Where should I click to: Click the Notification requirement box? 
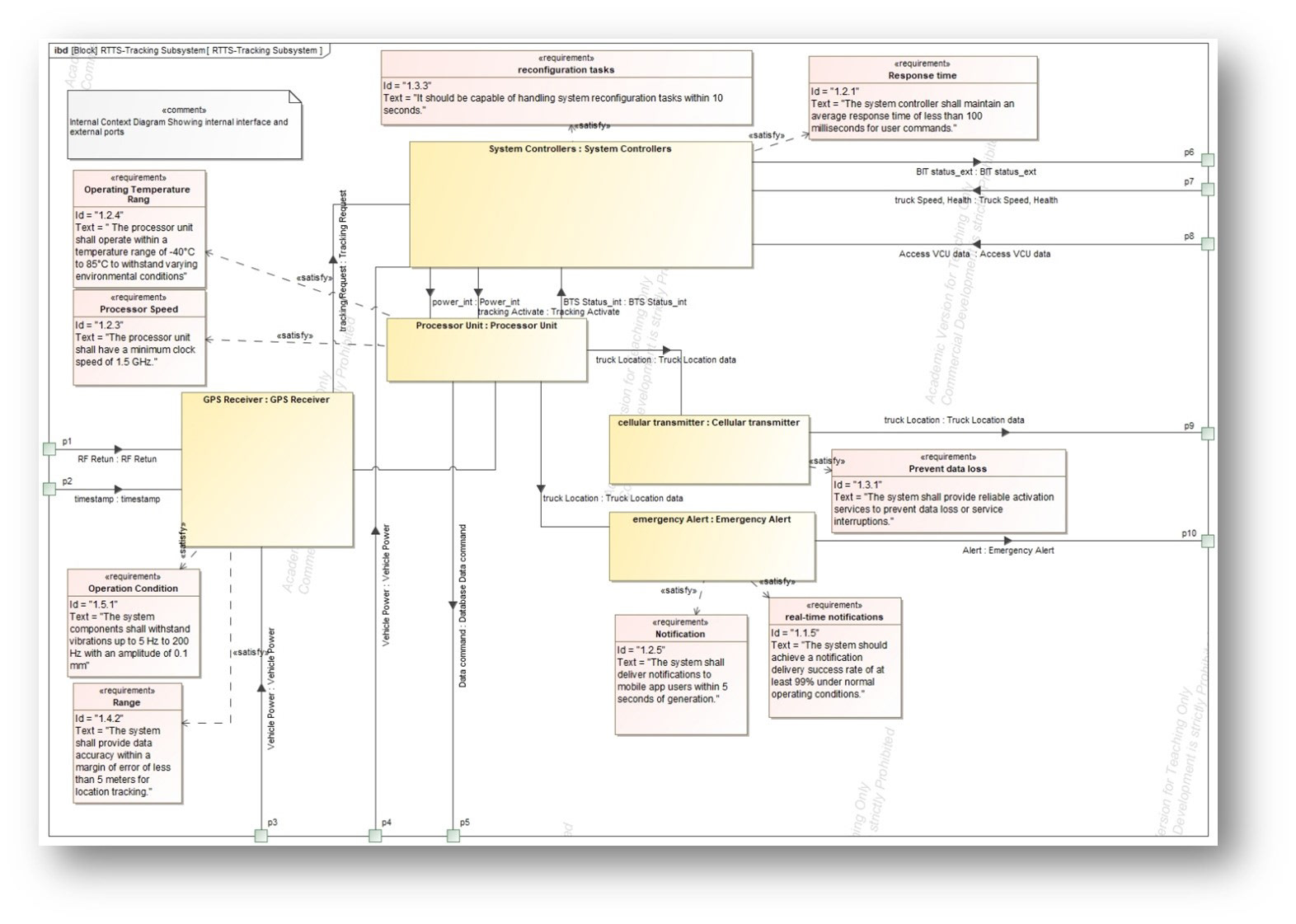(681, 673)
